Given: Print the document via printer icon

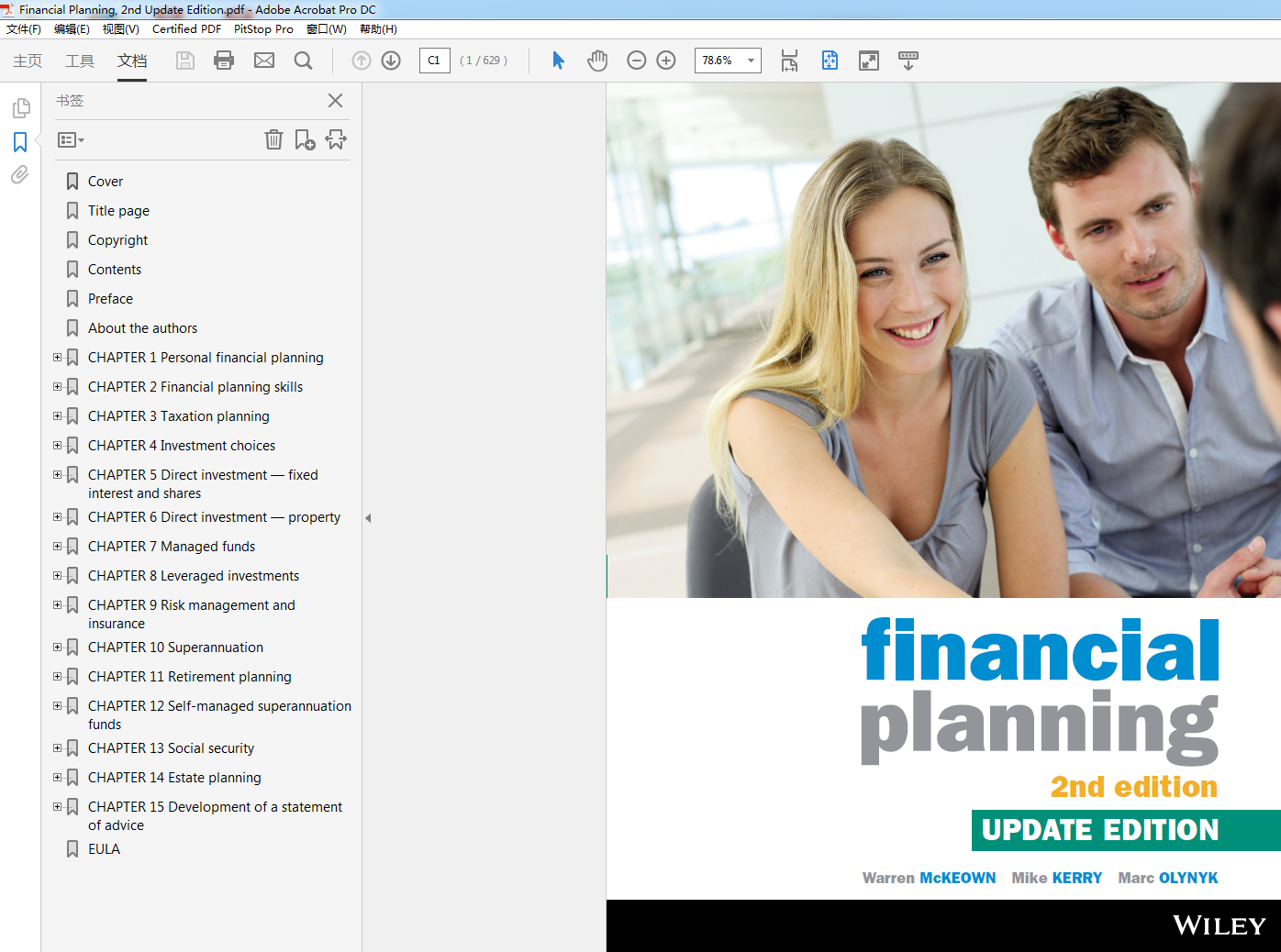Looking at the screenshot, I should [x=224, y=61].
